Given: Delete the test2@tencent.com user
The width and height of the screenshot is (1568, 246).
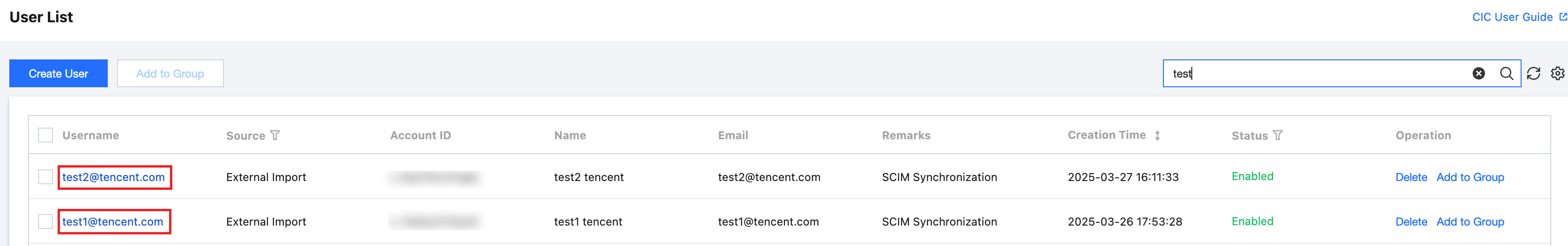Looking at the screenshot, I should click(x=1411, y=177).
